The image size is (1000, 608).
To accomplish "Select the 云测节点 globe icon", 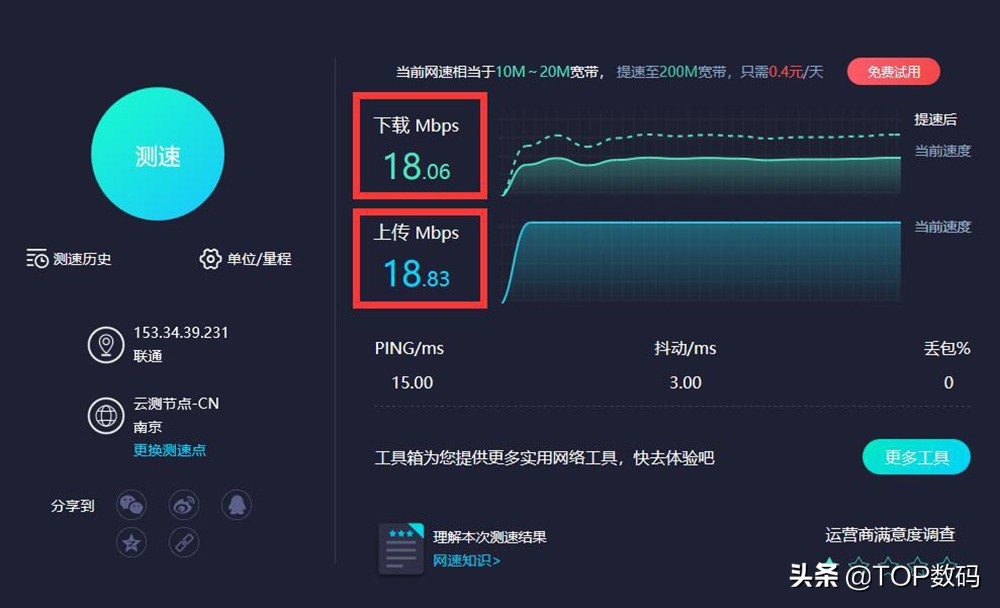I will pos(106,416).
